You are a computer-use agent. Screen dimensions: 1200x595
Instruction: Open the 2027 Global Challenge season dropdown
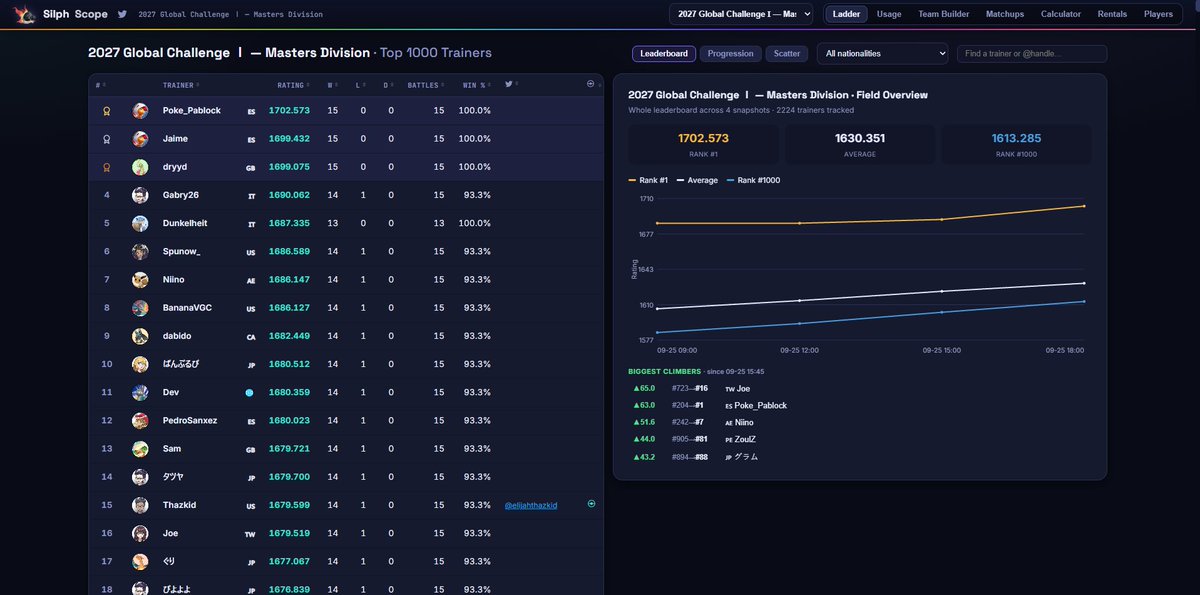(x=741, y=14)
